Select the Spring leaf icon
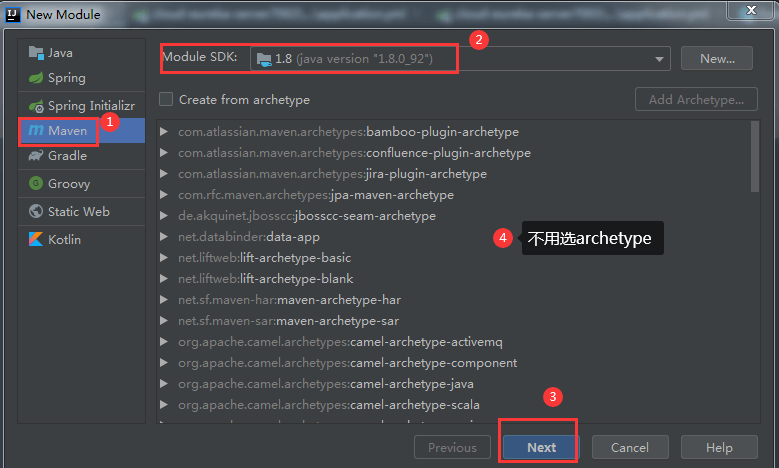The image size is (779, 468). pyautogui.click(x=36, y=78)
